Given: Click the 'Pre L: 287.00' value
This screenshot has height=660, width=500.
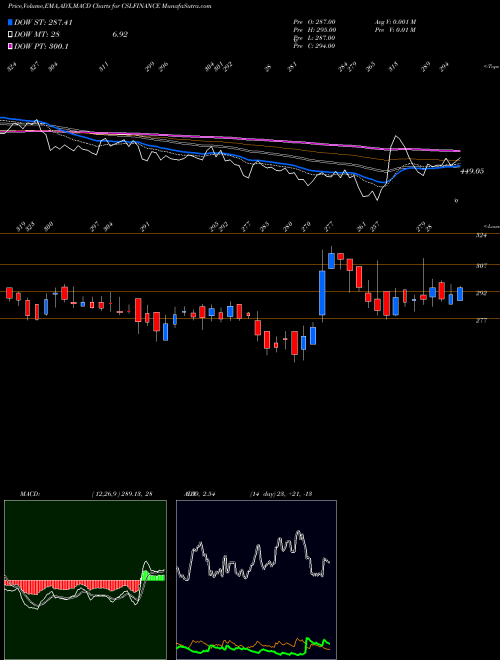Looking at the screenshot, I should pos(314,38).
